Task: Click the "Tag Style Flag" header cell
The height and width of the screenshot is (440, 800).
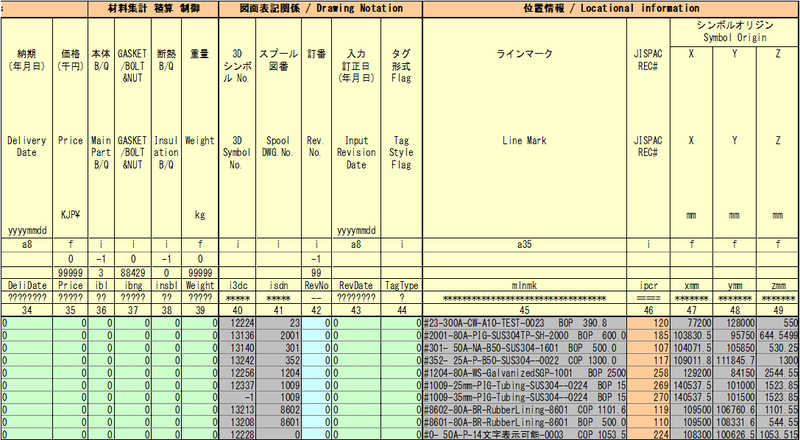Action: coord(402,149)
